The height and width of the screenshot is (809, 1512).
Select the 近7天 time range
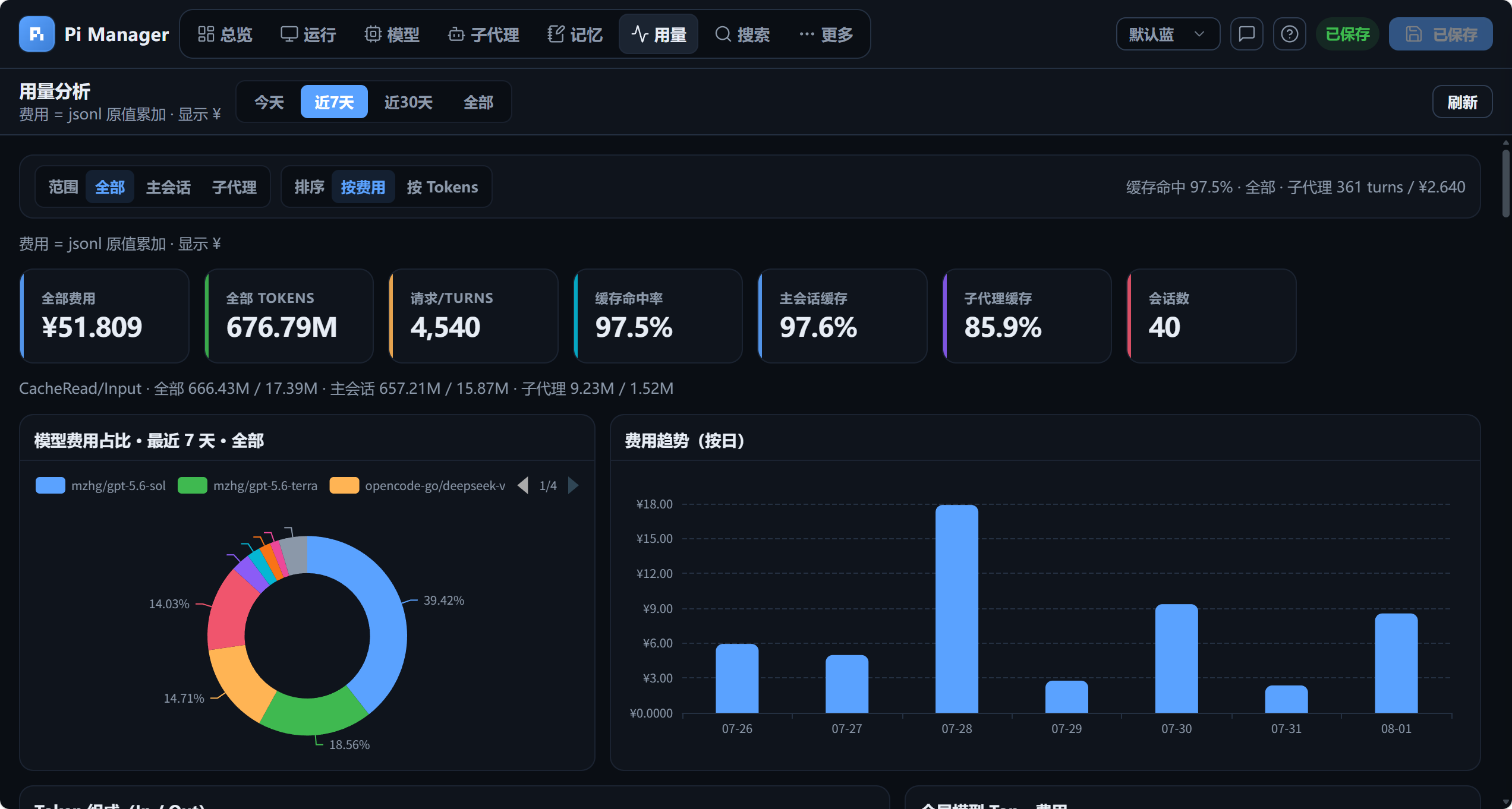[334, 102]
